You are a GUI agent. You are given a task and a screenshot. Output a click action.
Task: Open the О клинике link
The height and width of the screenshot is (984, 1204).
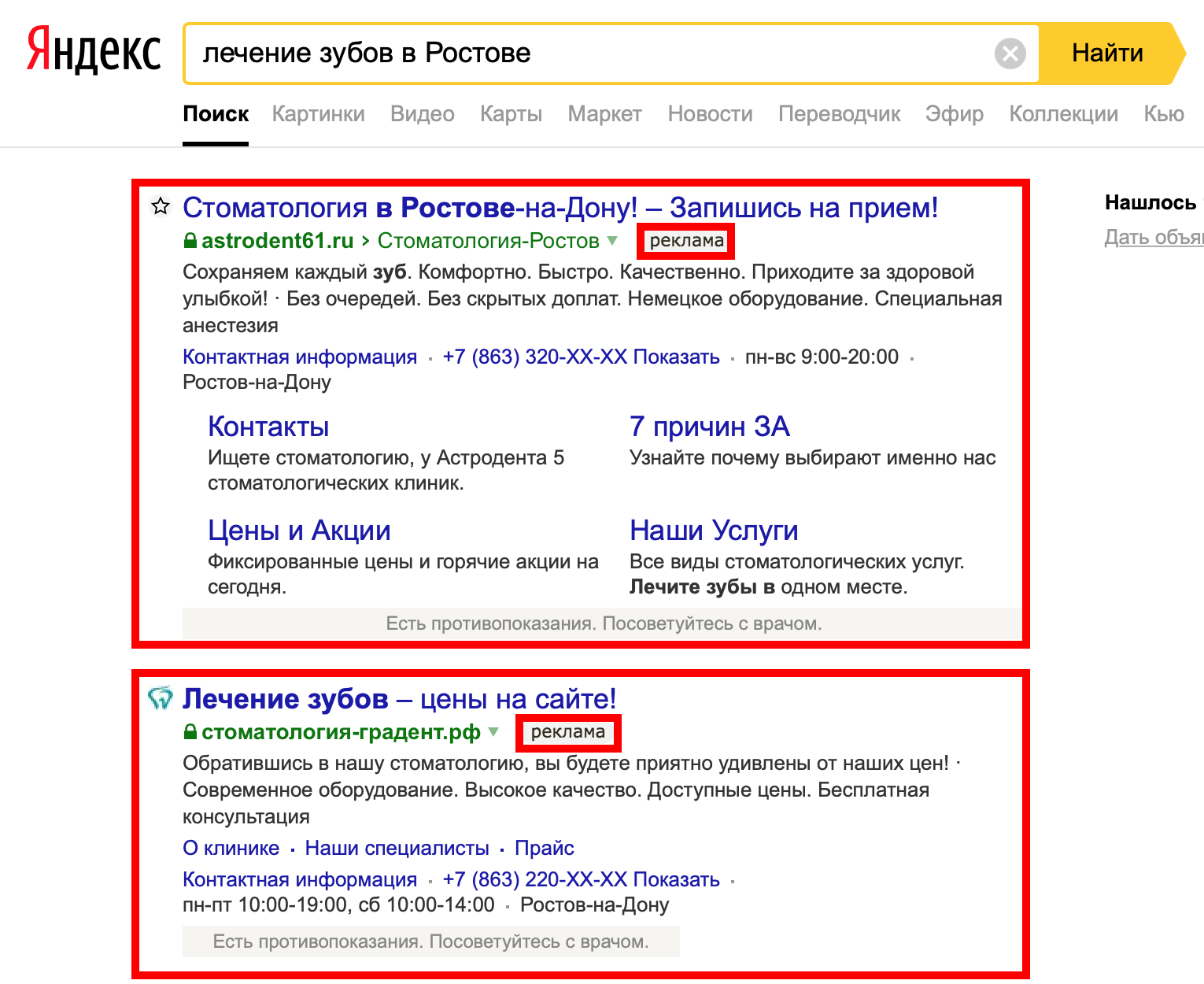point(231,848)
